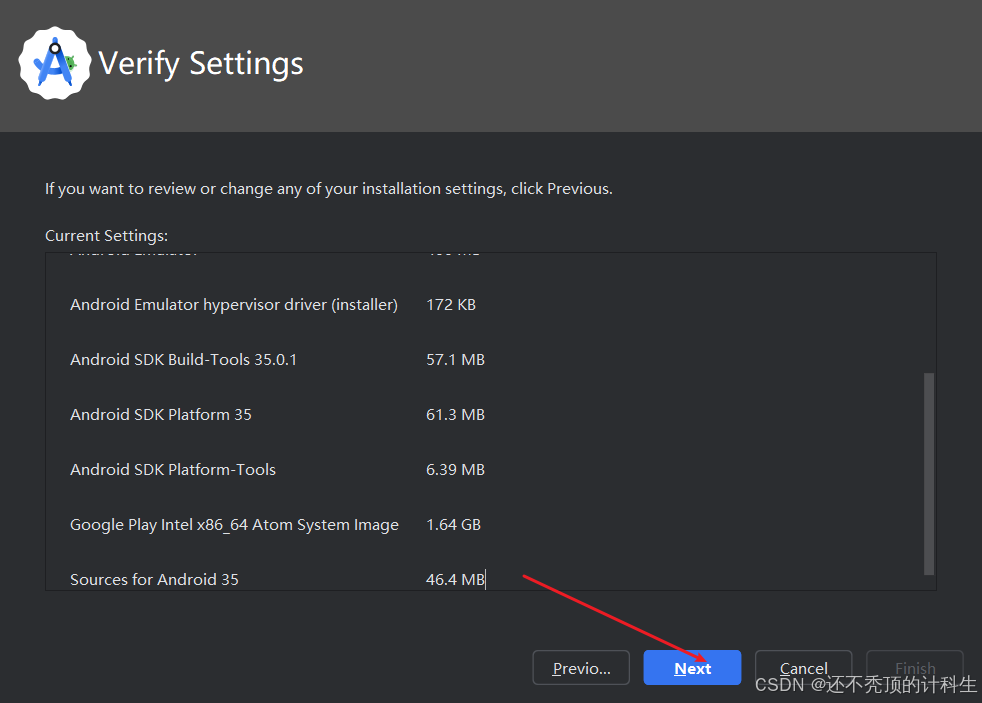Screen dimensions: 982x703
Task: Click the '57.1 MB' size value
Action: click(455, 360)
